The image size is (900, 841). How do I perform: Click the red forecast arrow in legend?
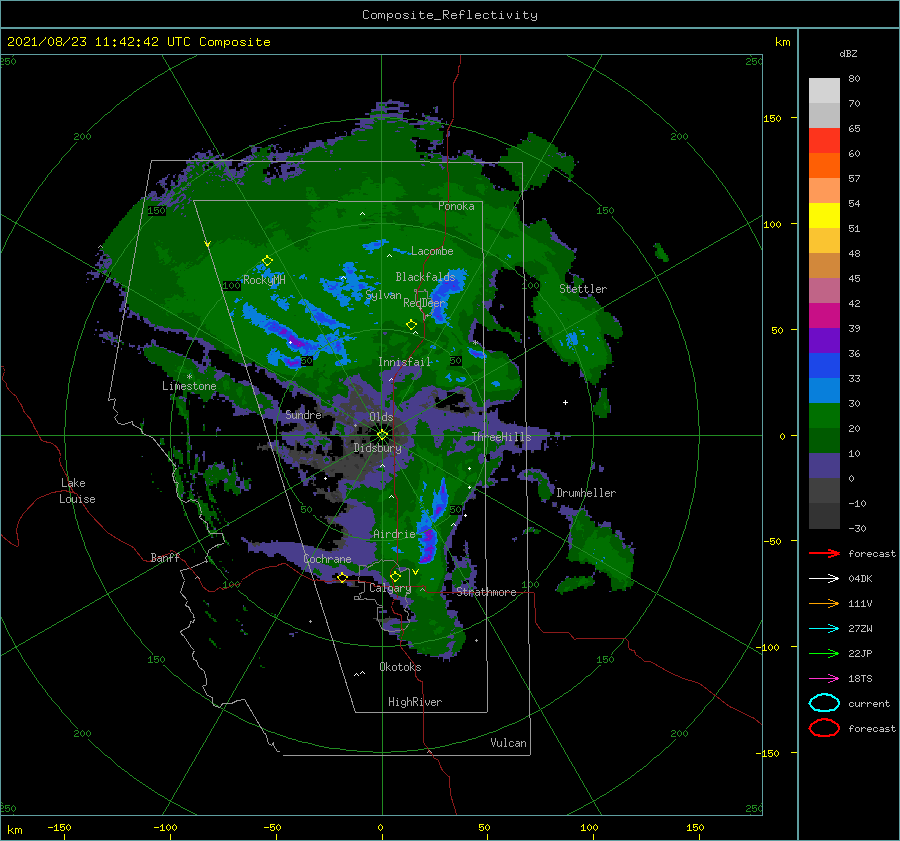pyautogui.click(x=824, y=553)
